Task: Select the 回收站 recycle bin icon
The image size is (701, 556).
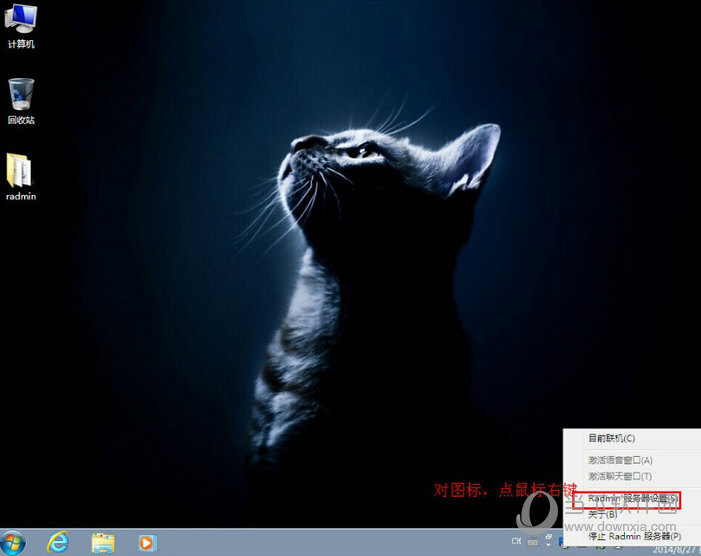Action: 21,101
